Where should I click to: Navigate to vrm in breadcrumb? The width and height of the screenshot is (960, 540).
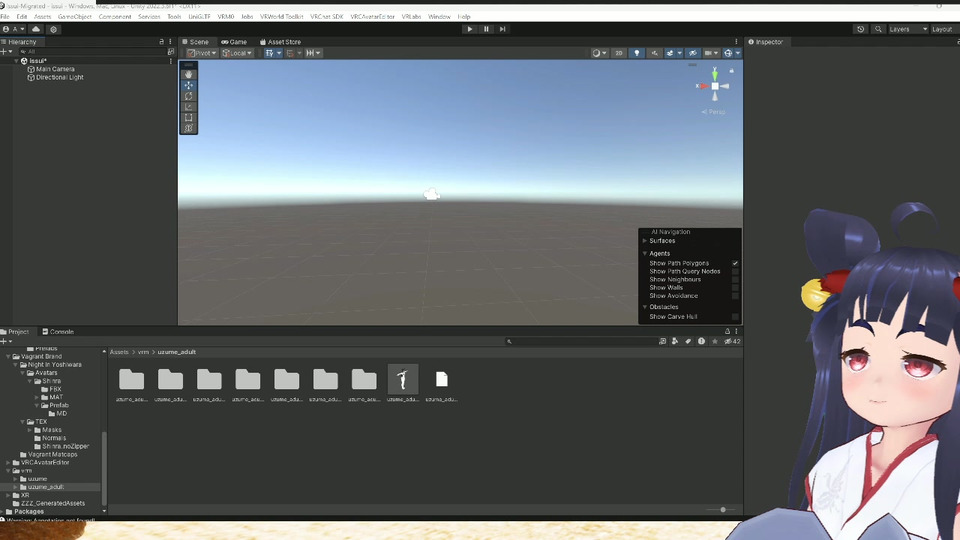pyautogui.click(x=143, y=352)
